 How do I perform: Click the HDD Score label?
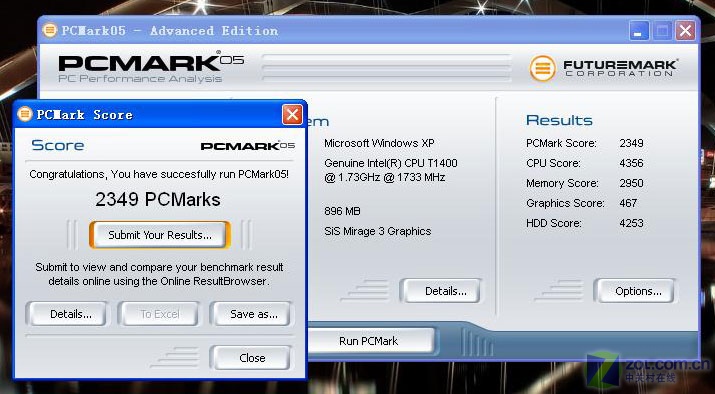554,223
